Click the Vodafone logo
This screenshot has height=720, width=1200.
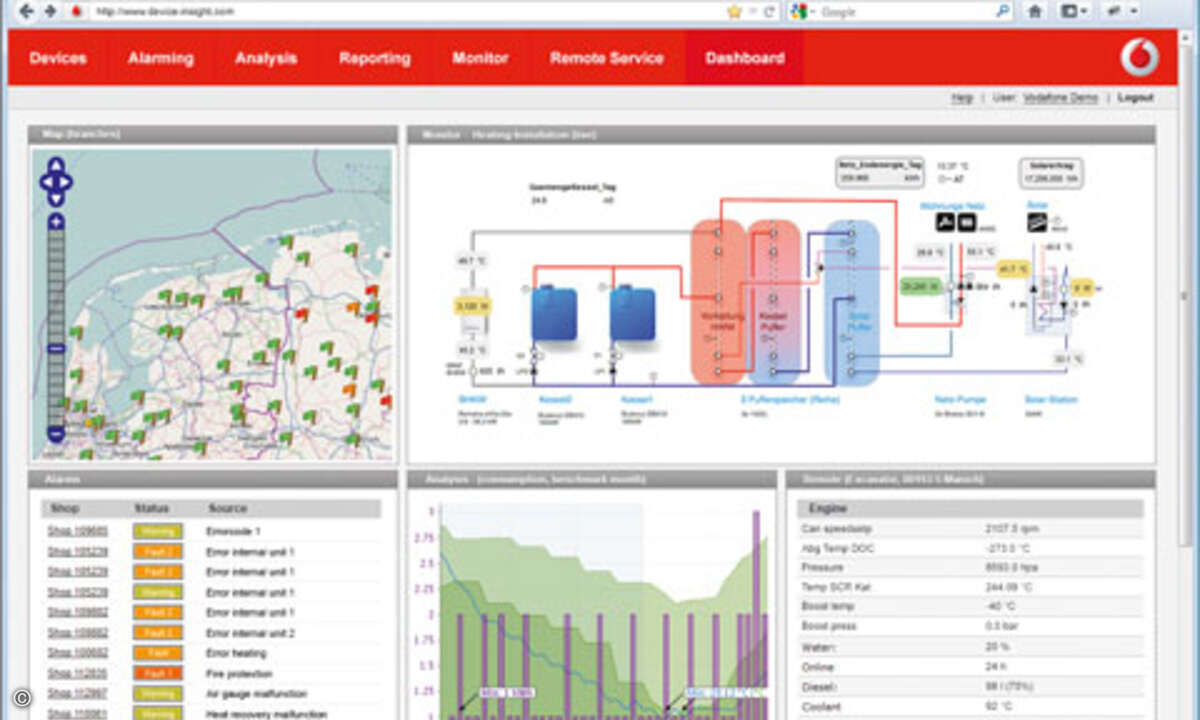click(1138, 58)
